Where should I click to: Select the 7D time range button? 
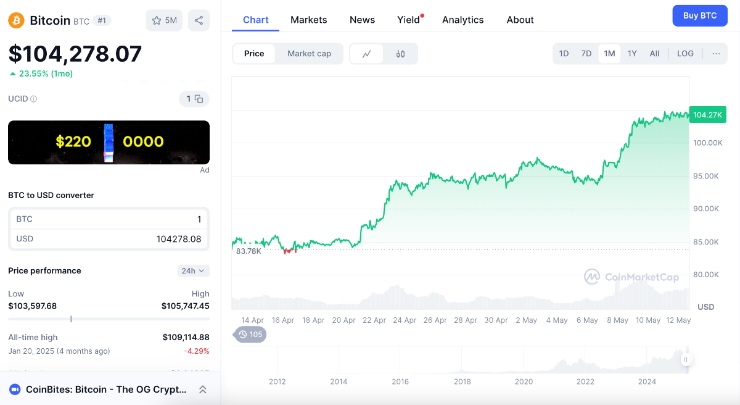(x=587, y=54)
